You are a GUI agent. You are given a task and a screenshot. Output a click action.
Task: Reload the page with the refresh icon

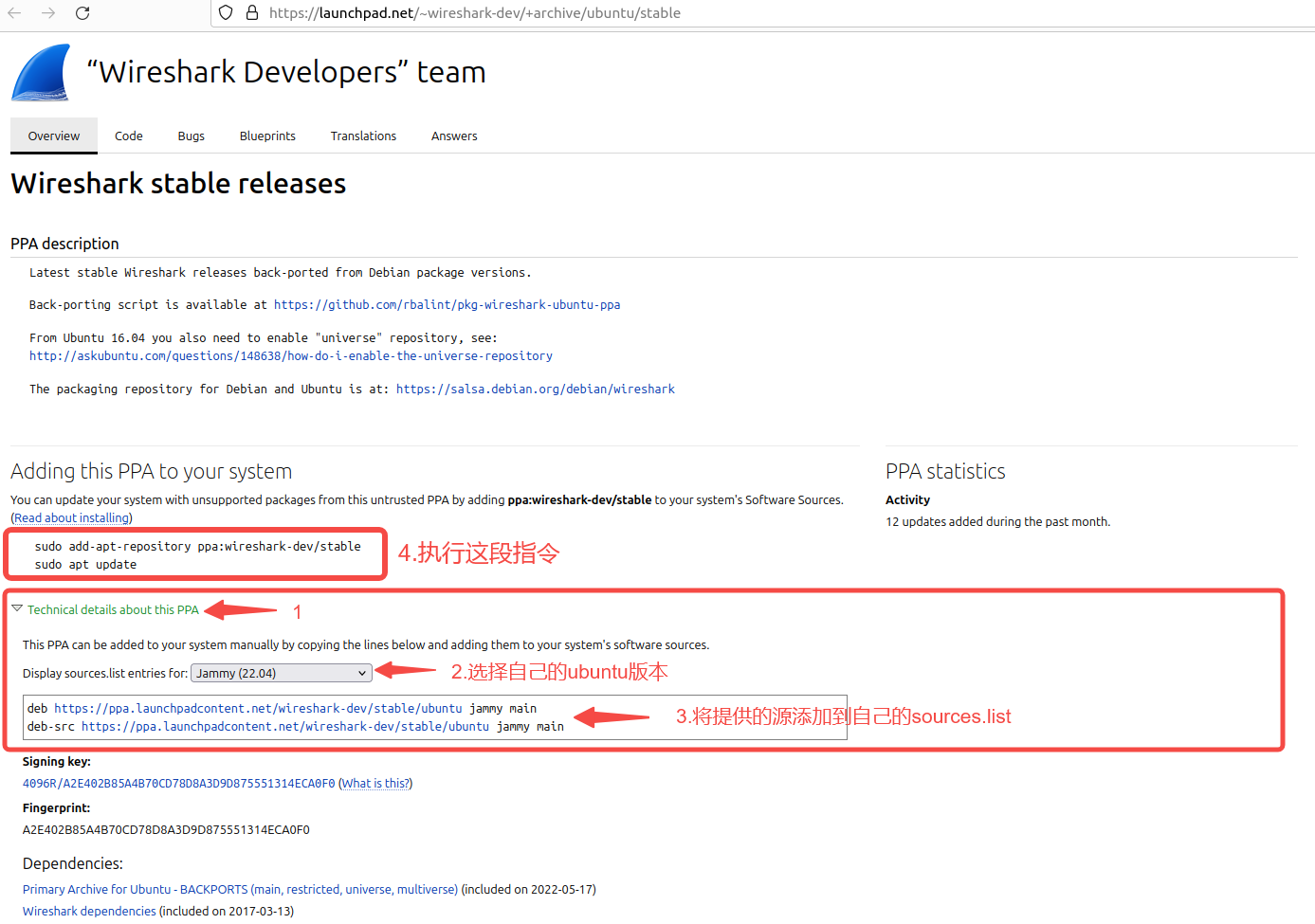(x=82, y=13)
